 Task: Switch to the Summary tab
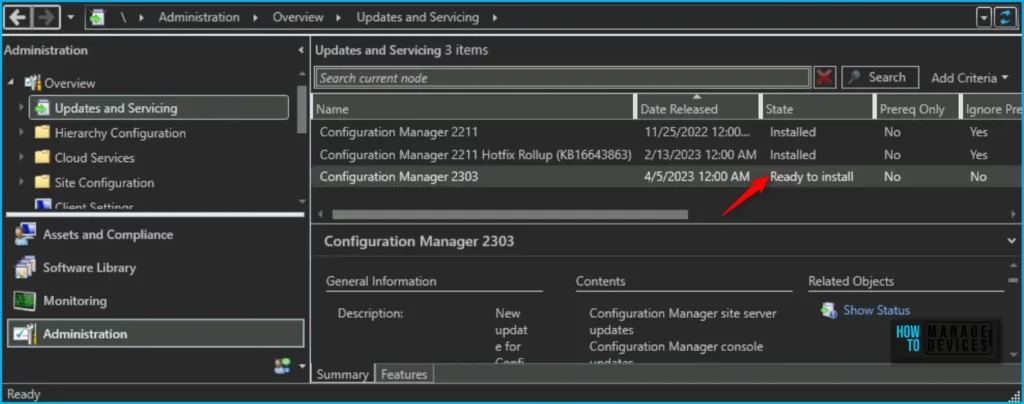[x=343, y=374]
